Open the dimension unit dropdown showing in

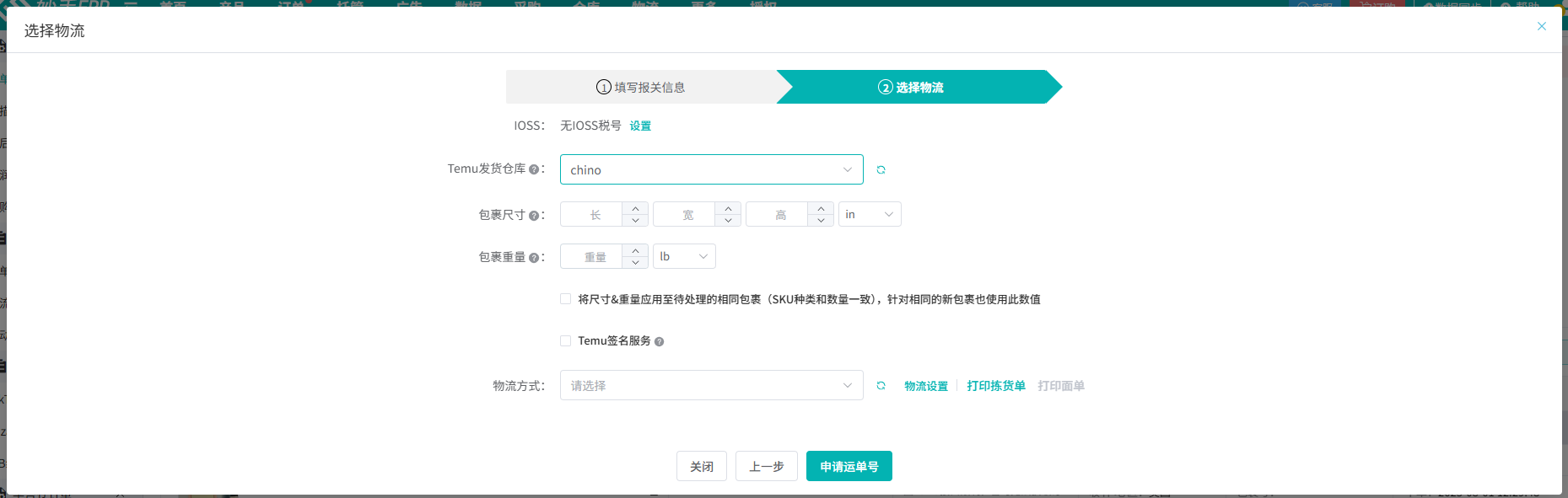click(x=870, y=214)
